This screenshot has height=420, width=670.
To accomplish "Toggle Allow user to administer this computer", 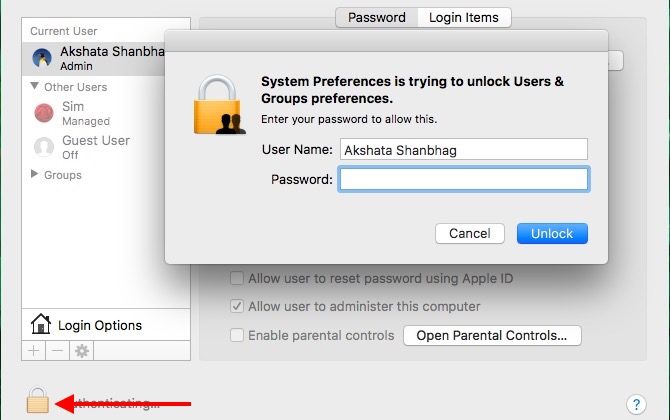I will (237, 306).
